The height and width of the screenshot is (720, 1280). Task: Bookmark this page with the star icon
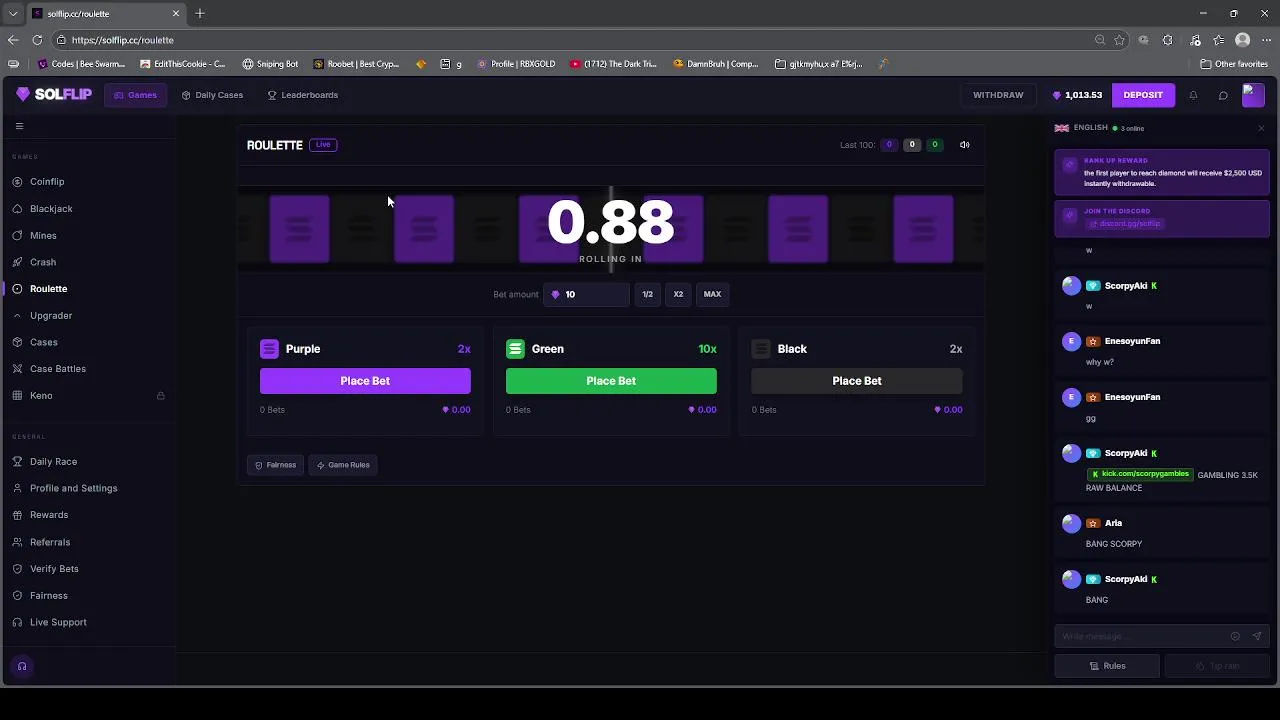coord(1120,40)
